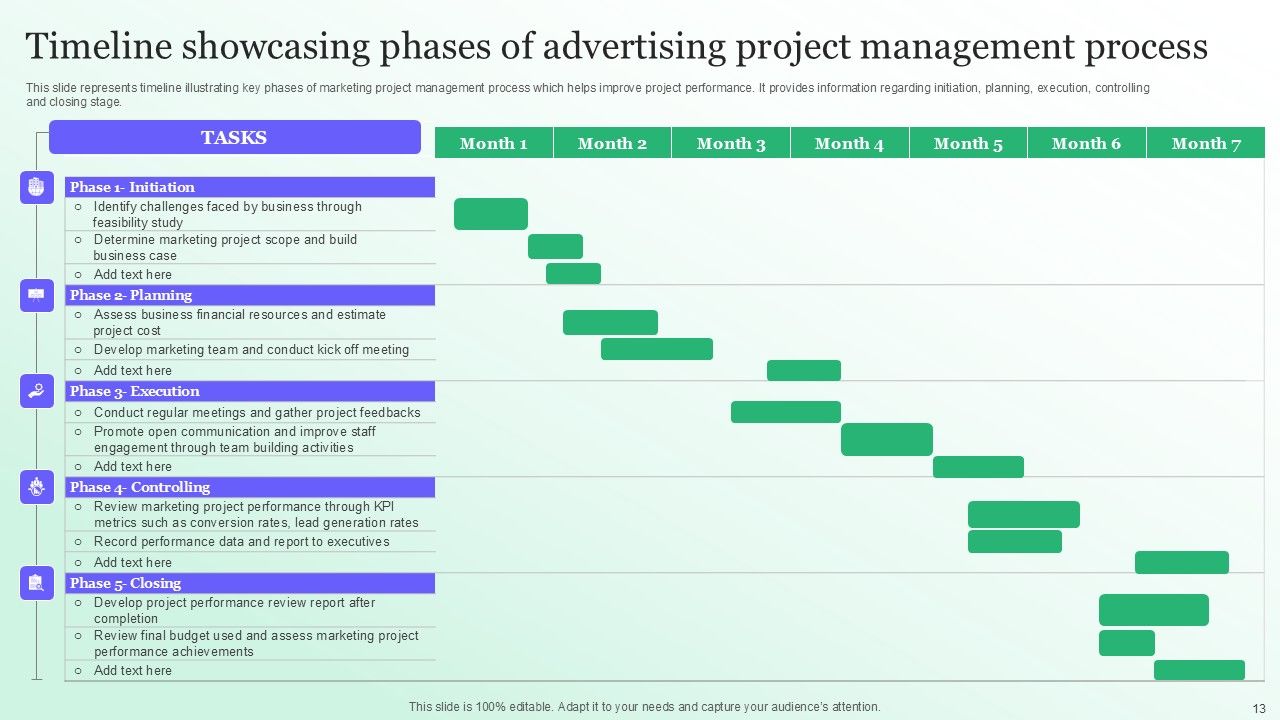This screenshot has width=1280, height=720.
Task: Click the slide title text
Action: 616,47
